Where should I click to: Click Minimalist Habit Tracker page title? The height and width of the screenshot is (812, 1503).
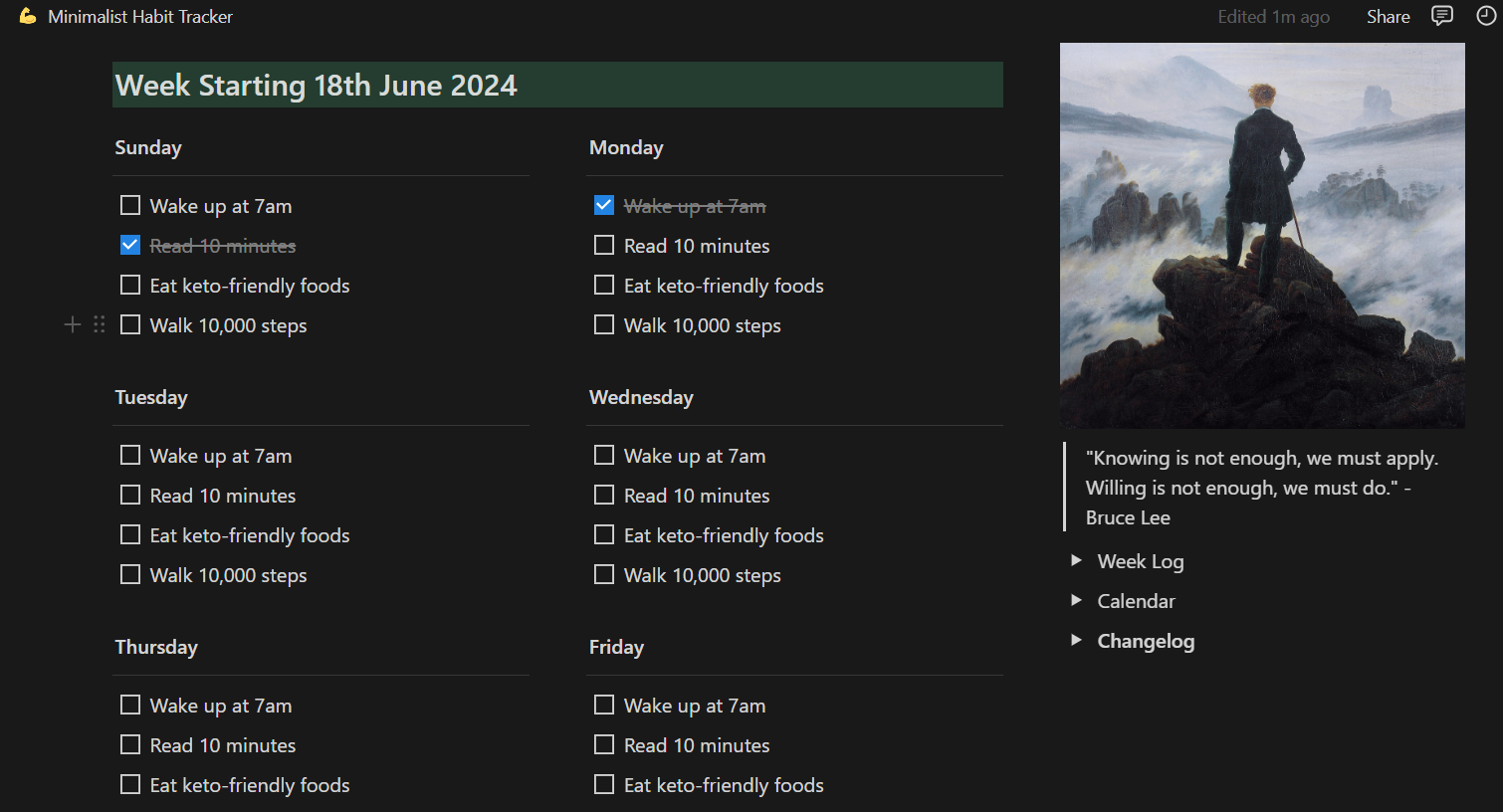[140, 17]
